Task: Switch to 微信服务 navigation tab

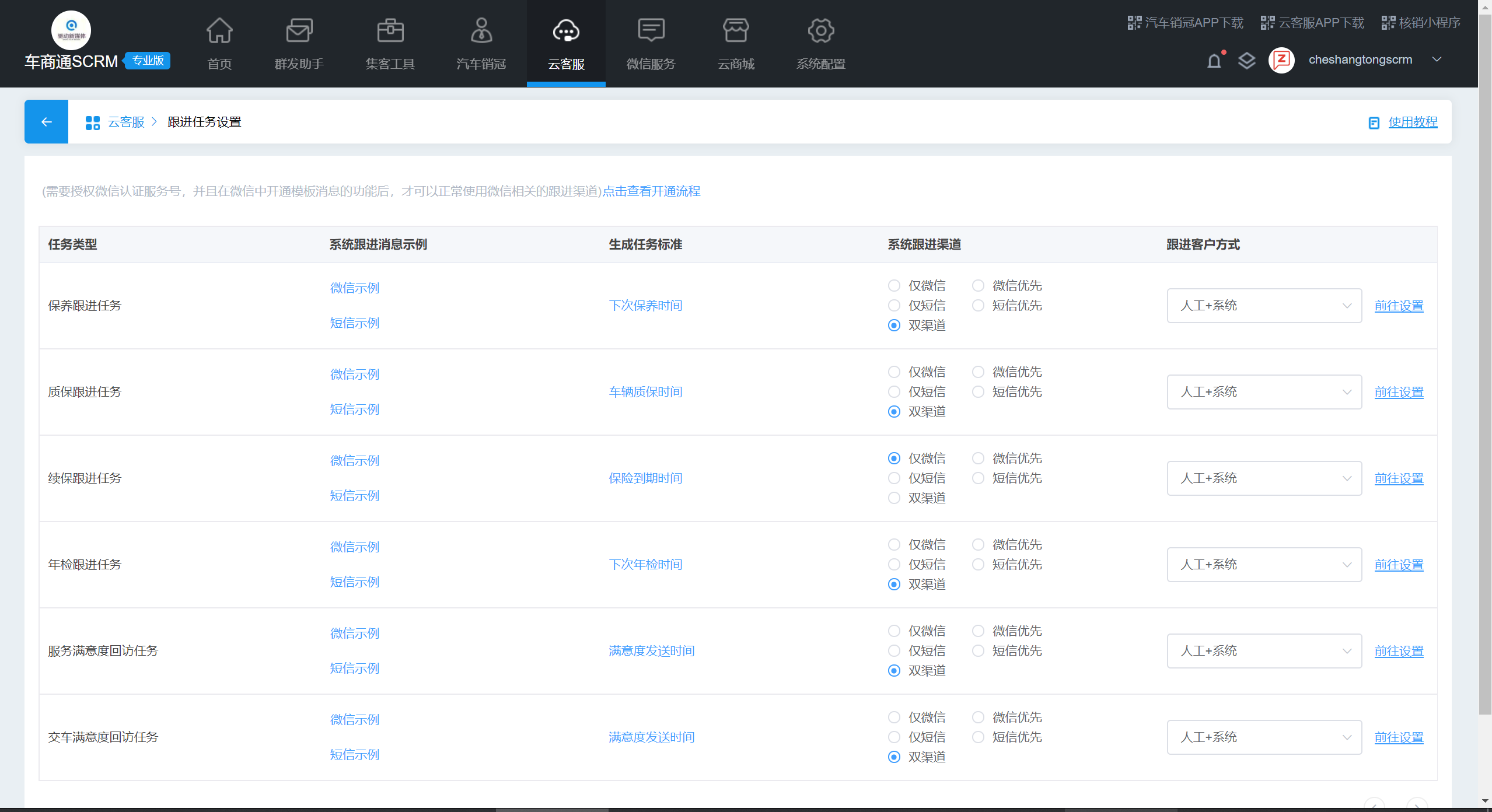Action: 651,44
